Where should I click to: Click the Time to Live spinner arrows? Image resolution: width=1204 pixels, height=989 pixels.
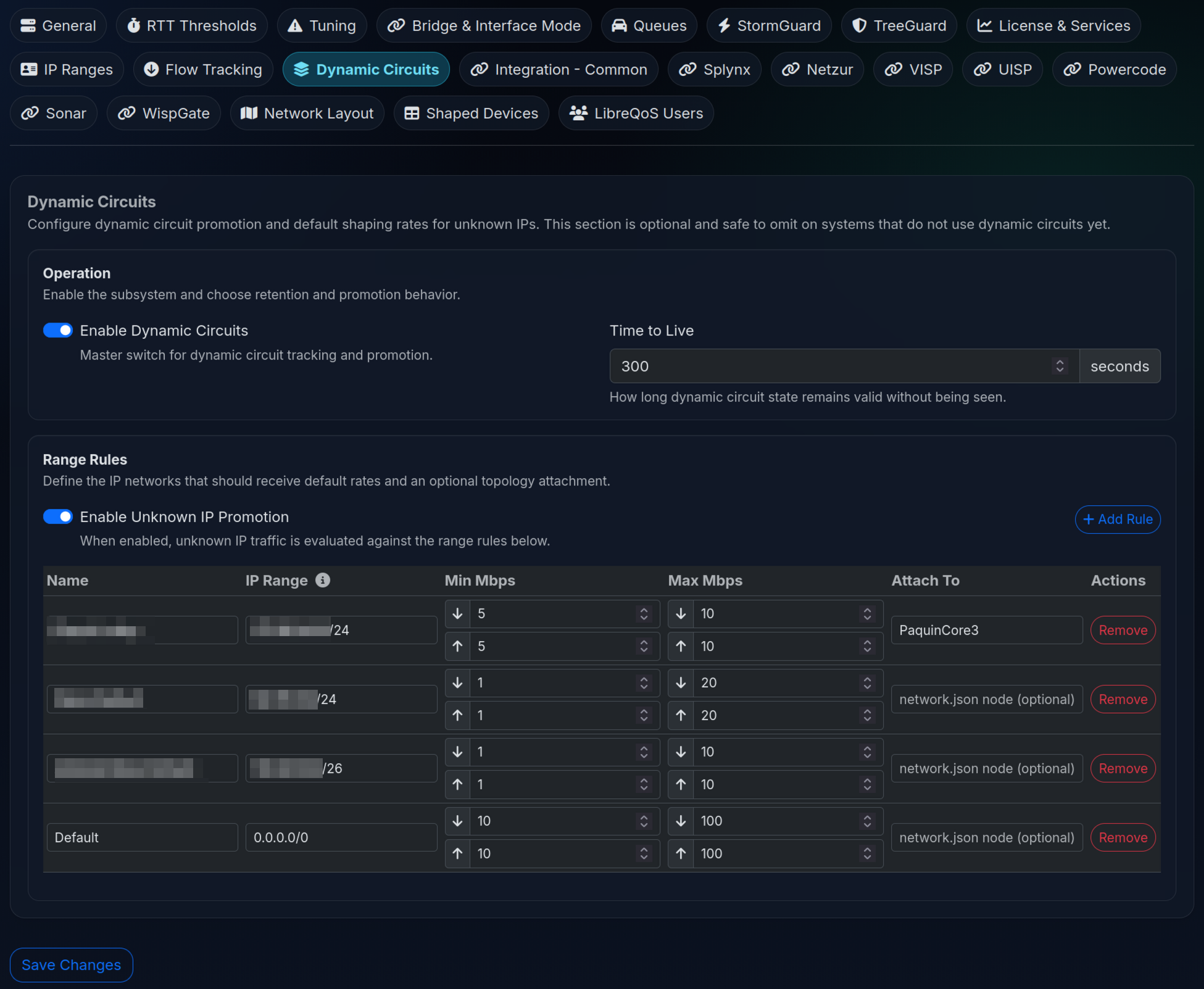(1060, 366)
